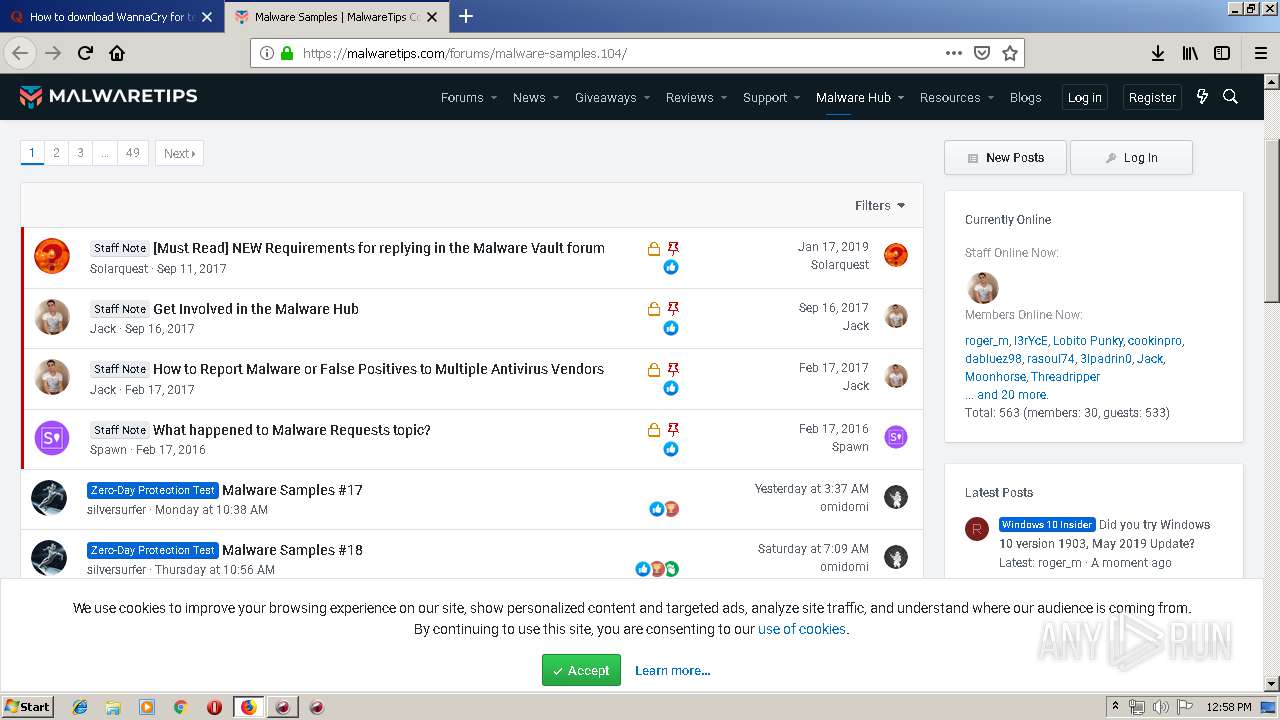
Task: Open Firefox home with the house icon
Action: pos(117,53)
